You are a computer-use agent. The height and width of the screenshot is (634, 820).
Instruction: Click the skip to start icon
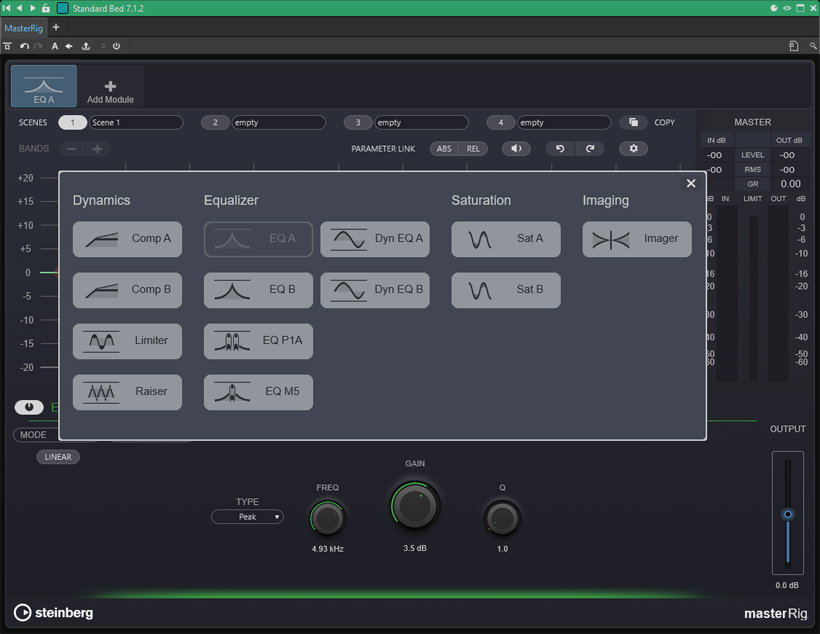click(6, 8)
